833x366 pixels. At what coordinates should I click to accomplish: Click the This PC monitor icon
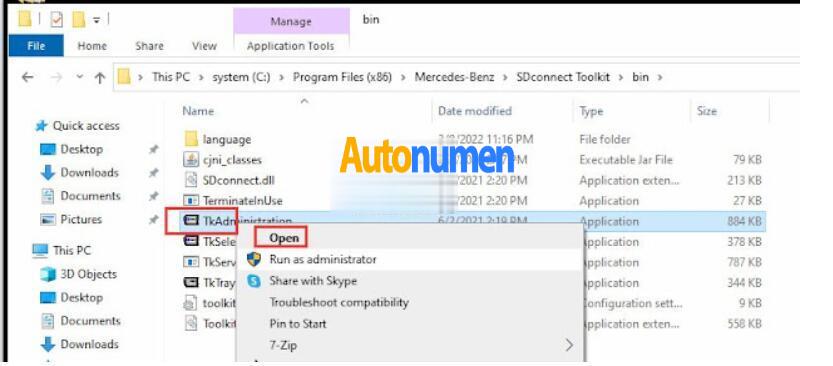pos(40,250)
